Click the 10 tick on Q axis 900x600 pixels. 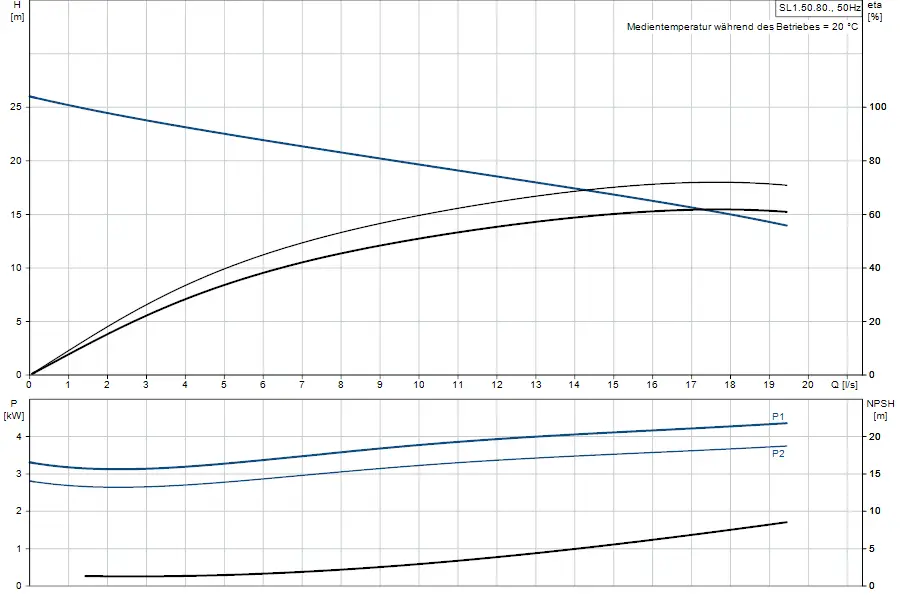418,385
